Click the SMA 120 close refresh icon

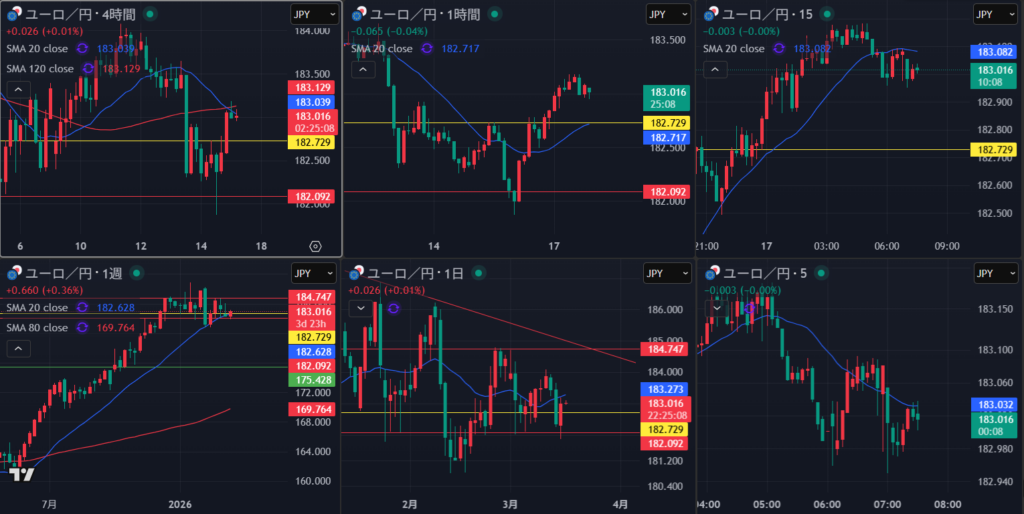coord(88,69)
